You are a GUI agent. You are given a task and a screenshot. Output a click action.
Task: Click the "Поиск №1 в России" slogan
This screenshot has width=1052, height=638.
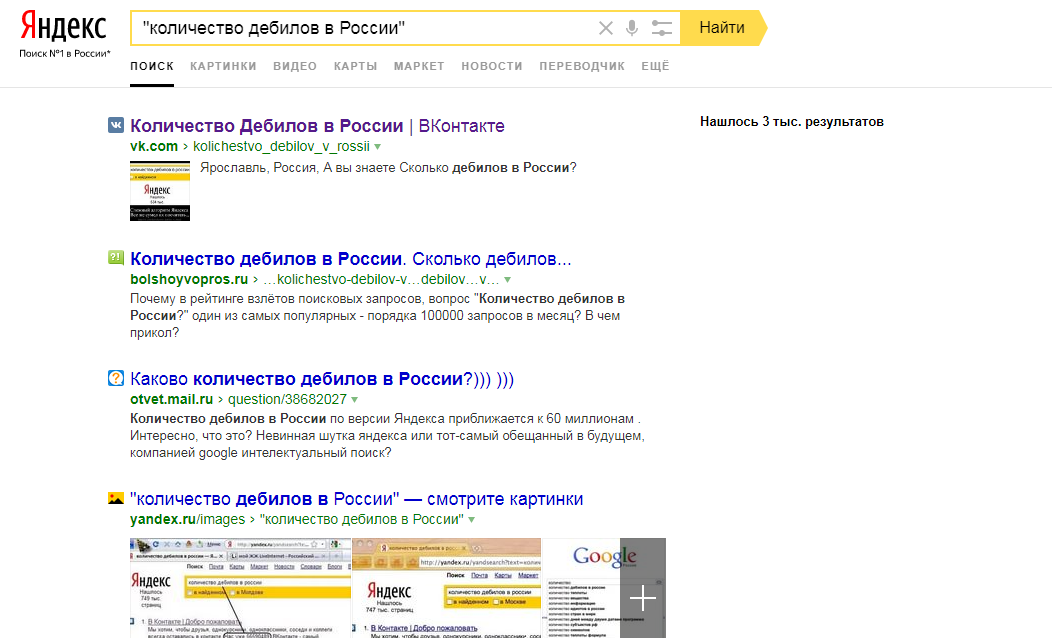[64, 53]
